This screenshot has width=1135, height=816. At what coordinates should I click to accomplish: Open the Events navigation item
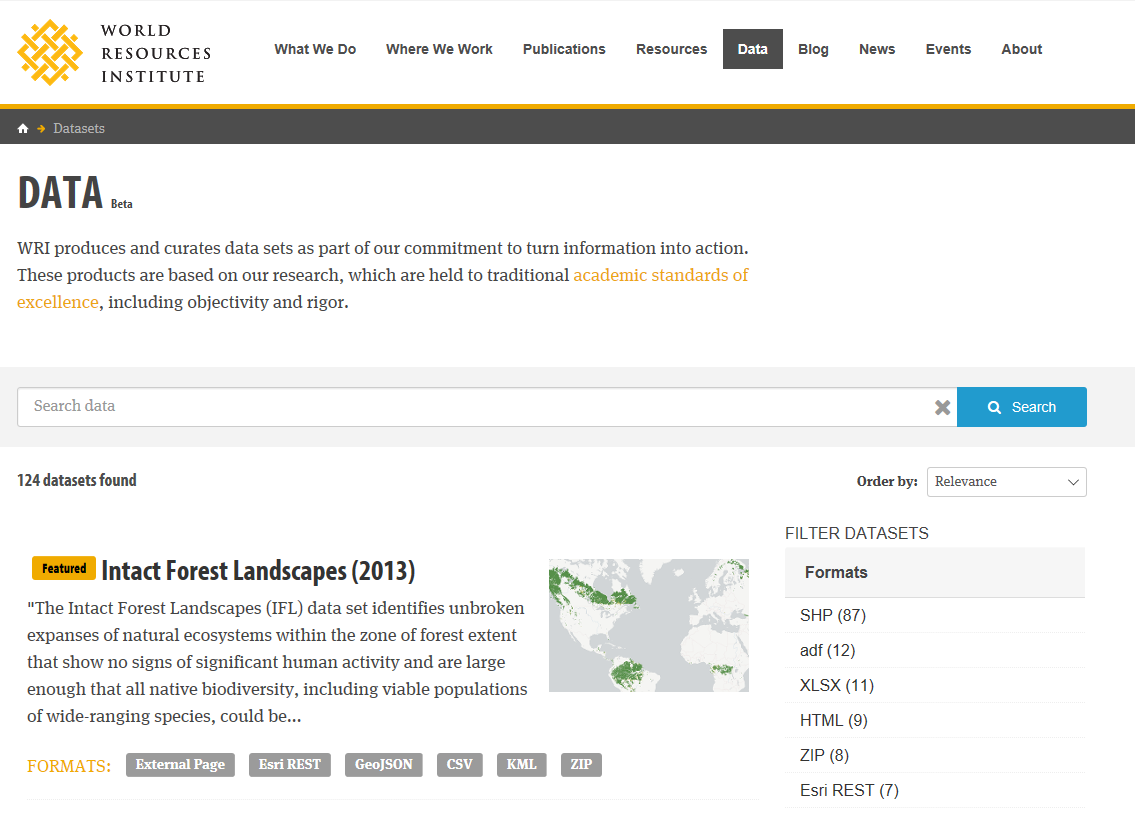pyautogui.click(x=948, y=49)
